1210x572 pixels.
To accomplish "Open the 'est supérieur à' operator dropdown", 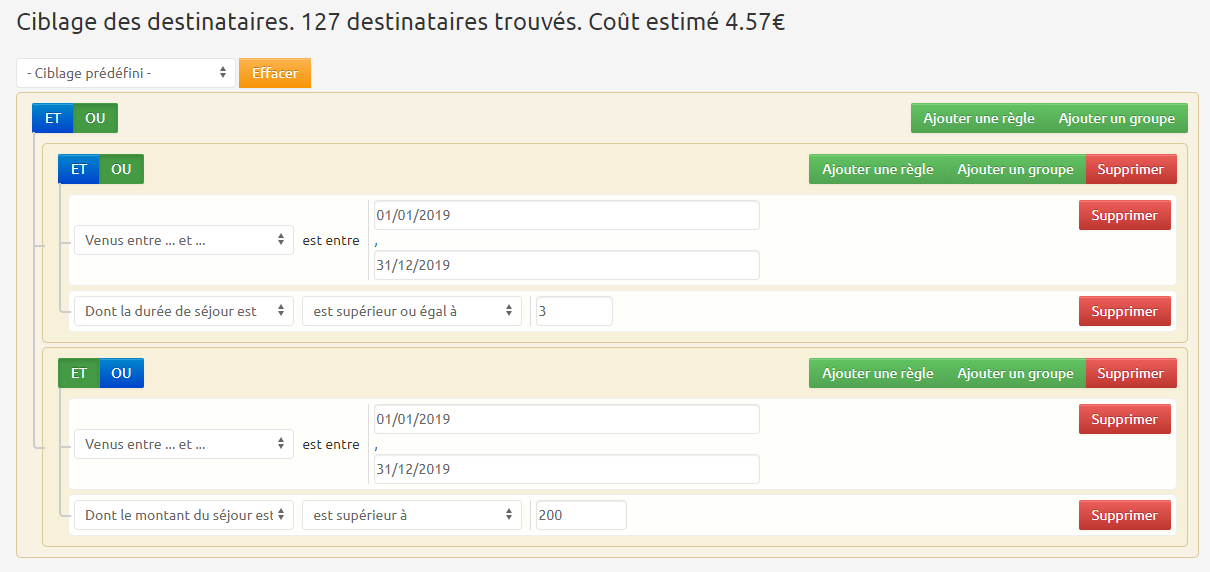I will pos(411,515).
